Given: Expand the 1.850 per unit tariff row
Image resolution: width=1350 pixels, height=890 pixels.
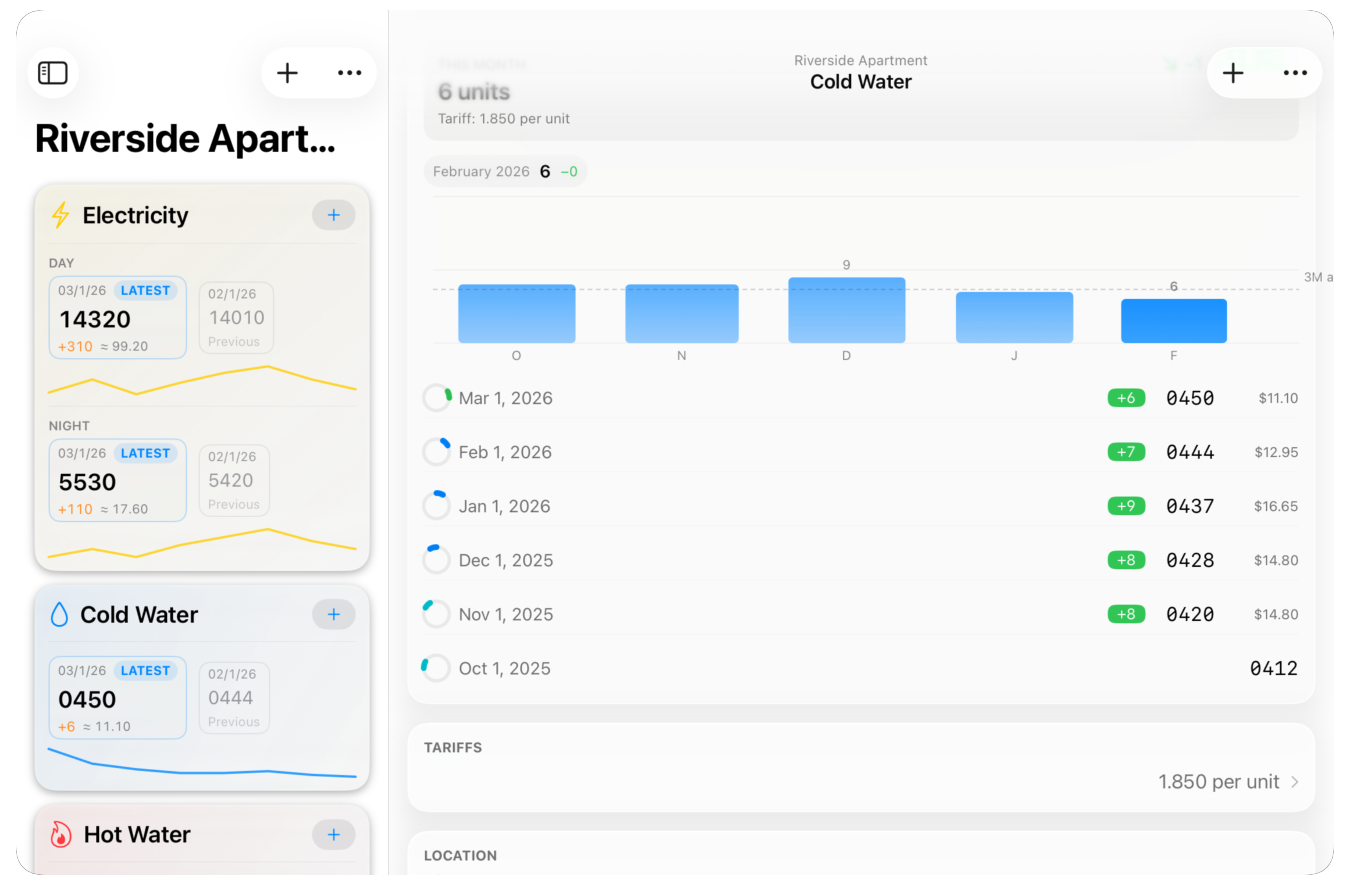Looking at the screenshot, I should pos(1228,782).
